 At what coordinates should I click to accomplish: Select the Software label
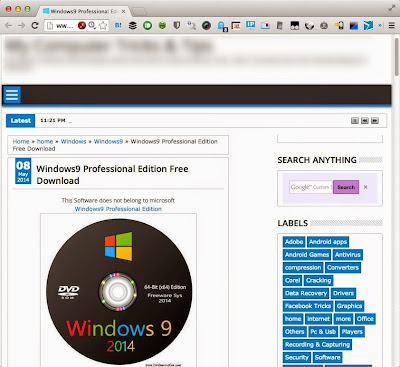327,358
